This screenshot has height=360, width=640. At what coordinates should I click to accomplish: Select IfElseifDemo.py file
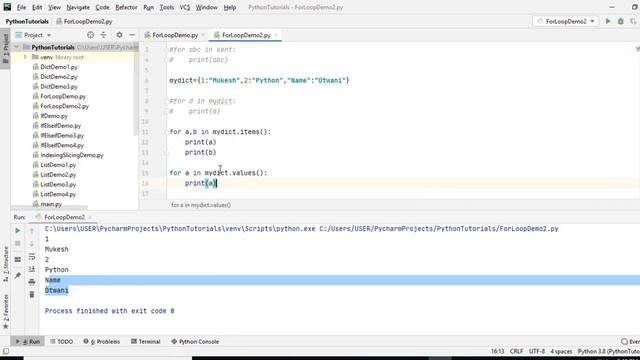click(x=60, y=126)
